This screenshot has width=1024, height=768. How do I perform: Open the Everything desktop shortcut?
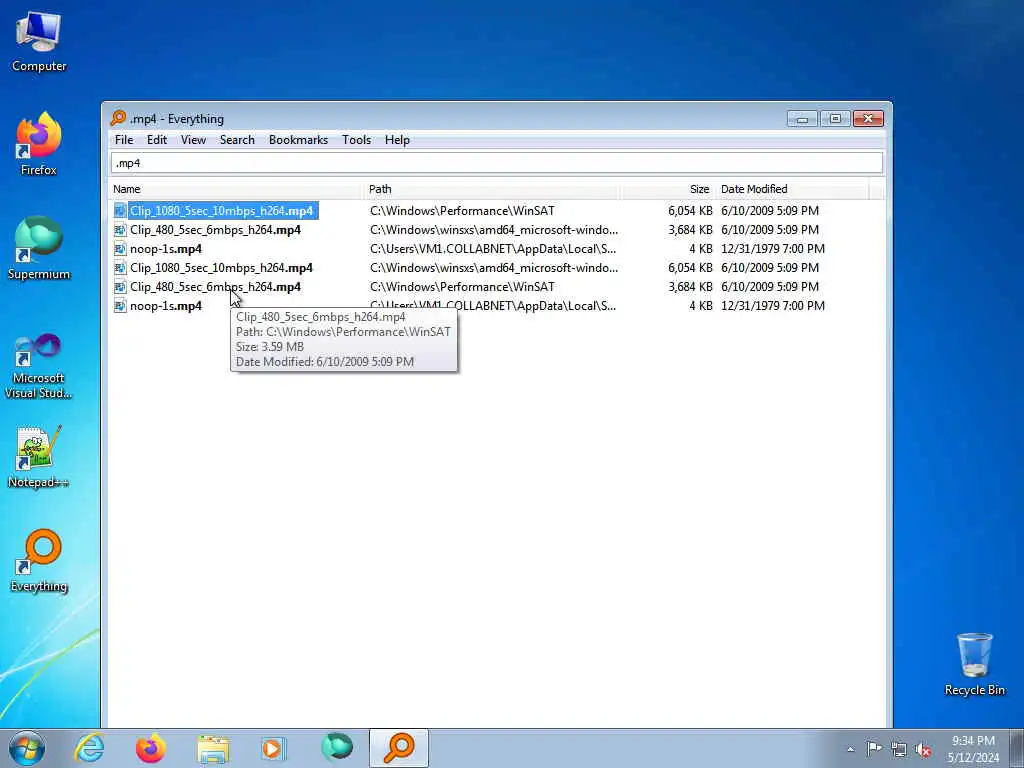pyautogui.click(x=39, y=560)
